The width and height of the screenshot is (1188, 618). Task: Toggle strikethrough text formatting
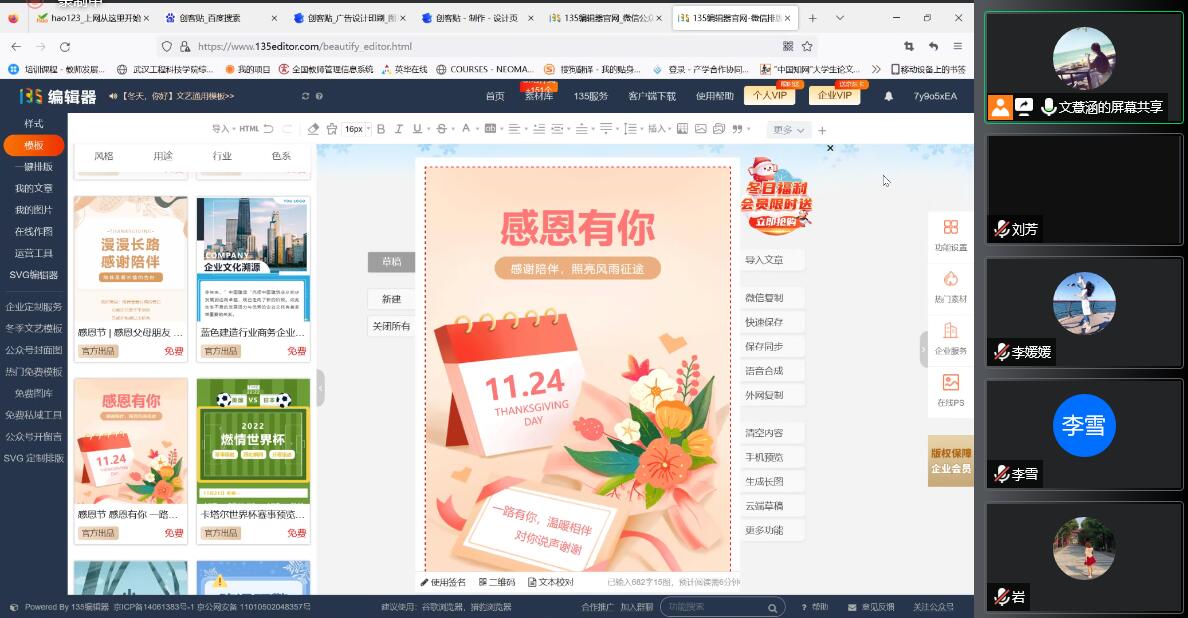(x=442, y=129)
